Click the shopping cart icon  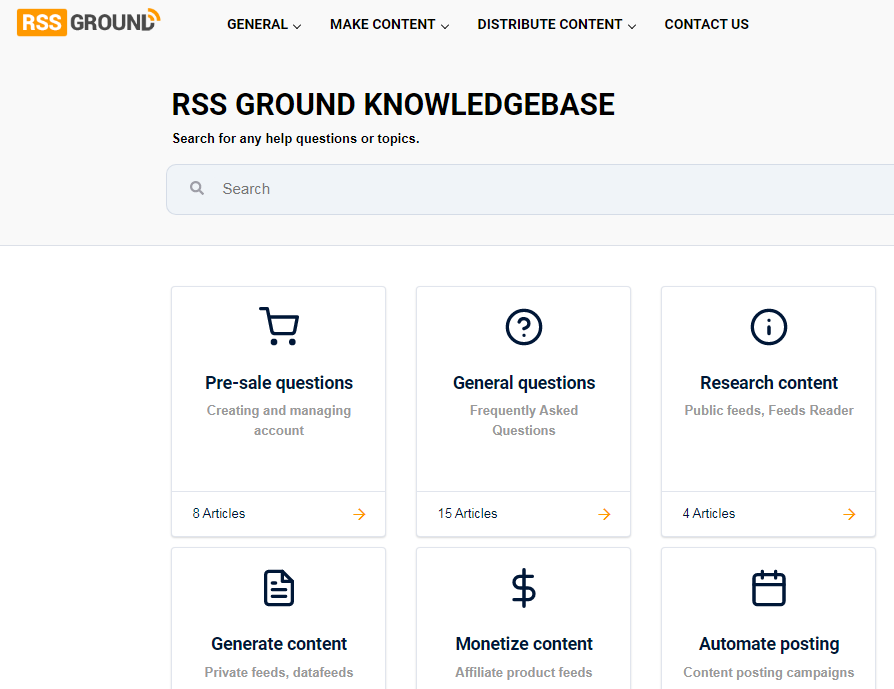279,326
